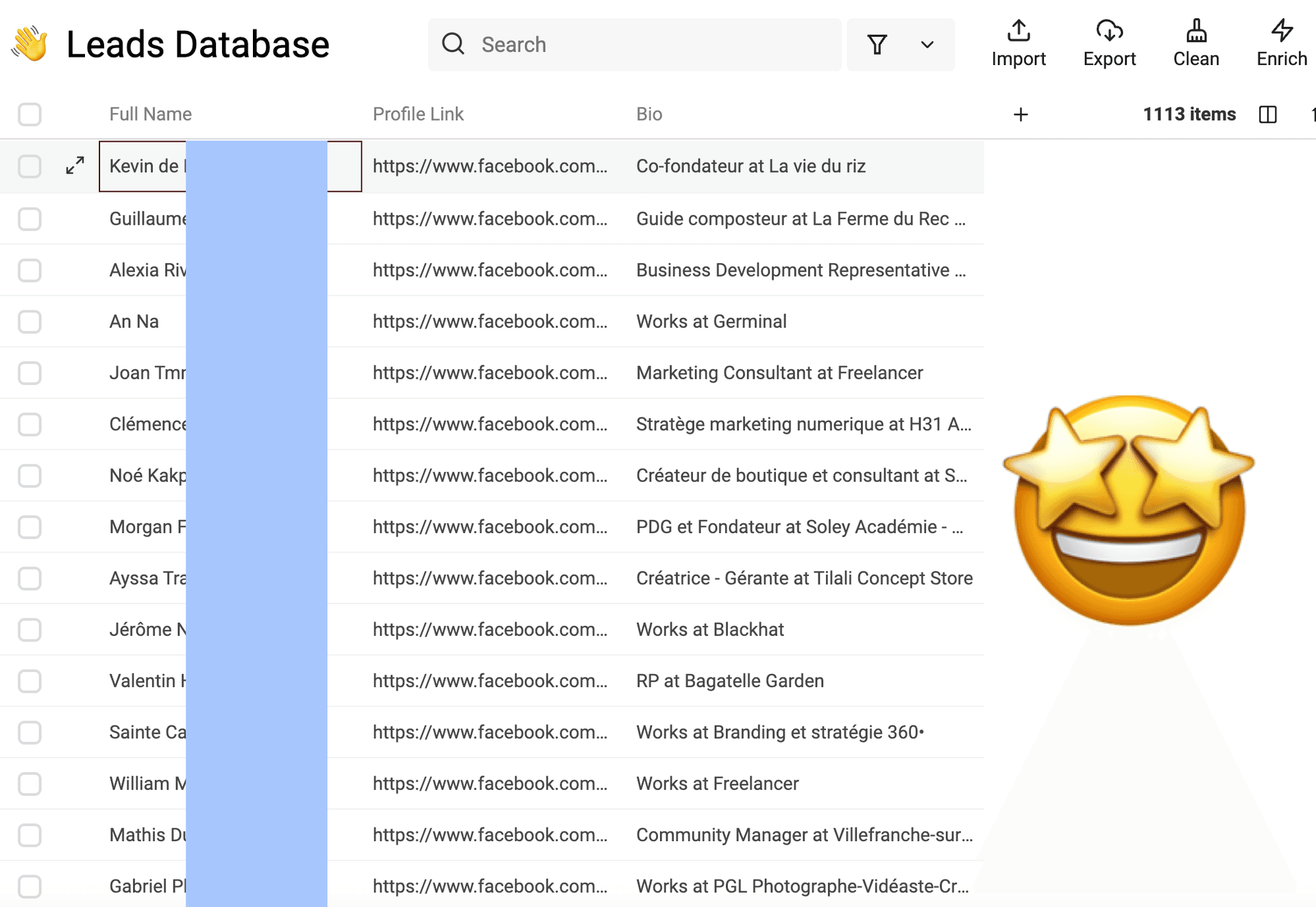The height and width of the screenshot is (907, 1316).
Task: Expand the filter dropdown chevron
Action: tap(927, 45)
